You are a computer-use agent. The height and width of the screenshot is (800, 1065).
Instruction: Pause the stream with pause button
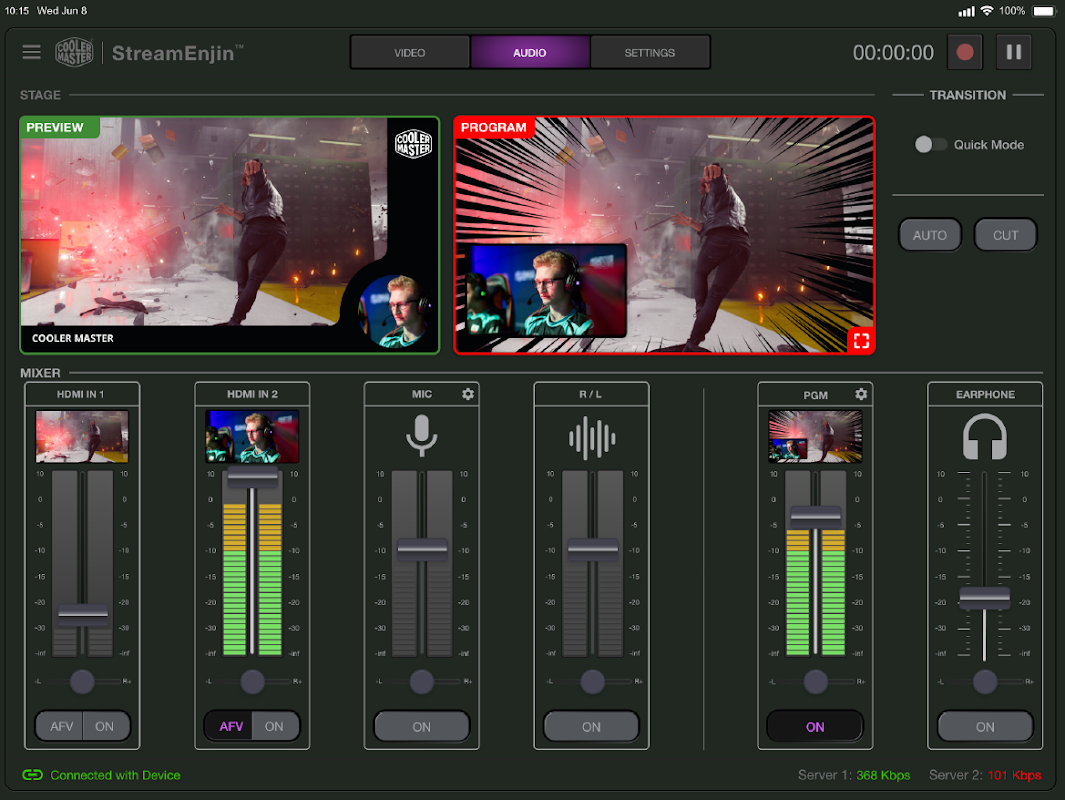(x=1013, y=52)
